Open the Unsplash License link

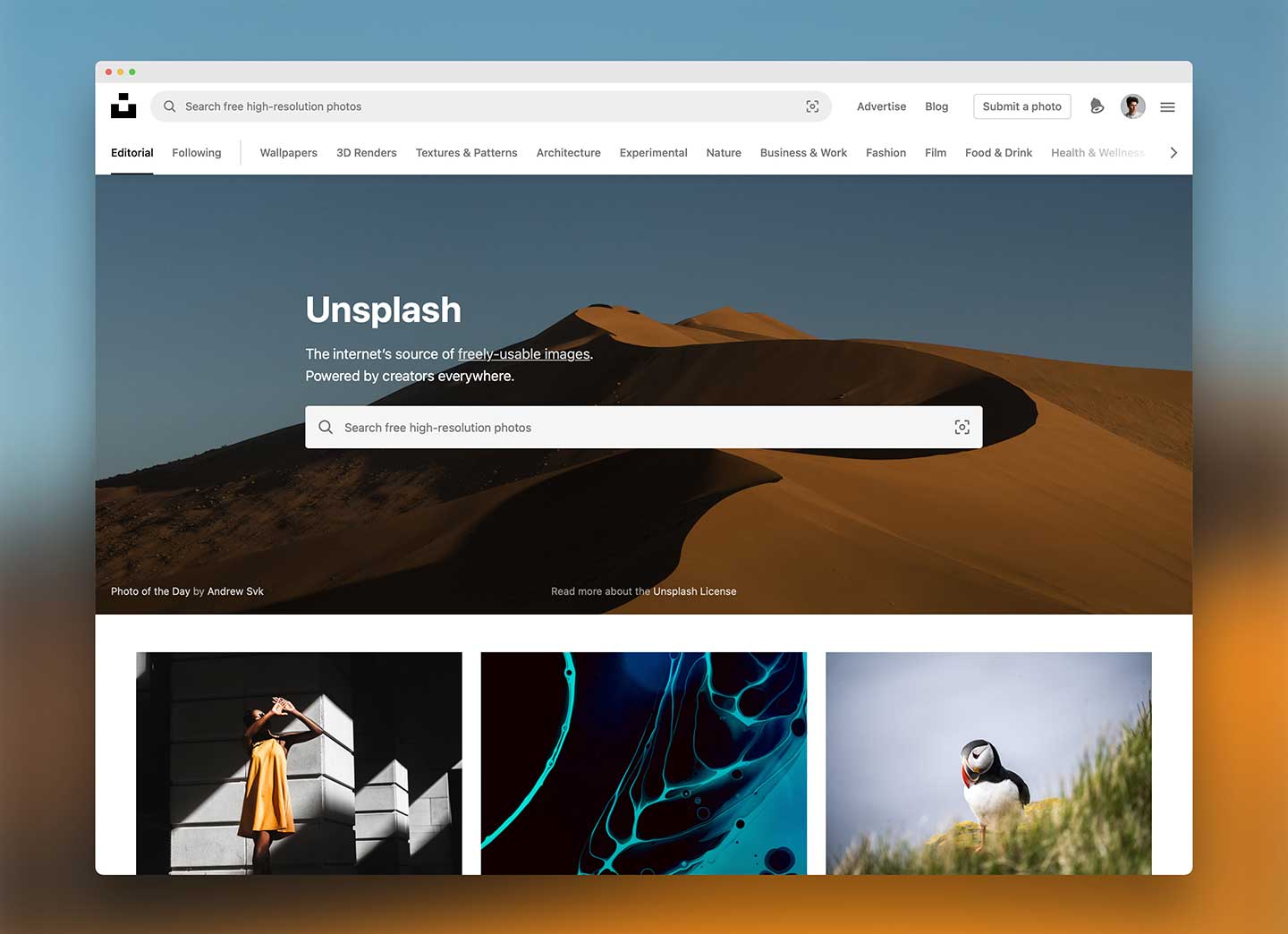694,591
